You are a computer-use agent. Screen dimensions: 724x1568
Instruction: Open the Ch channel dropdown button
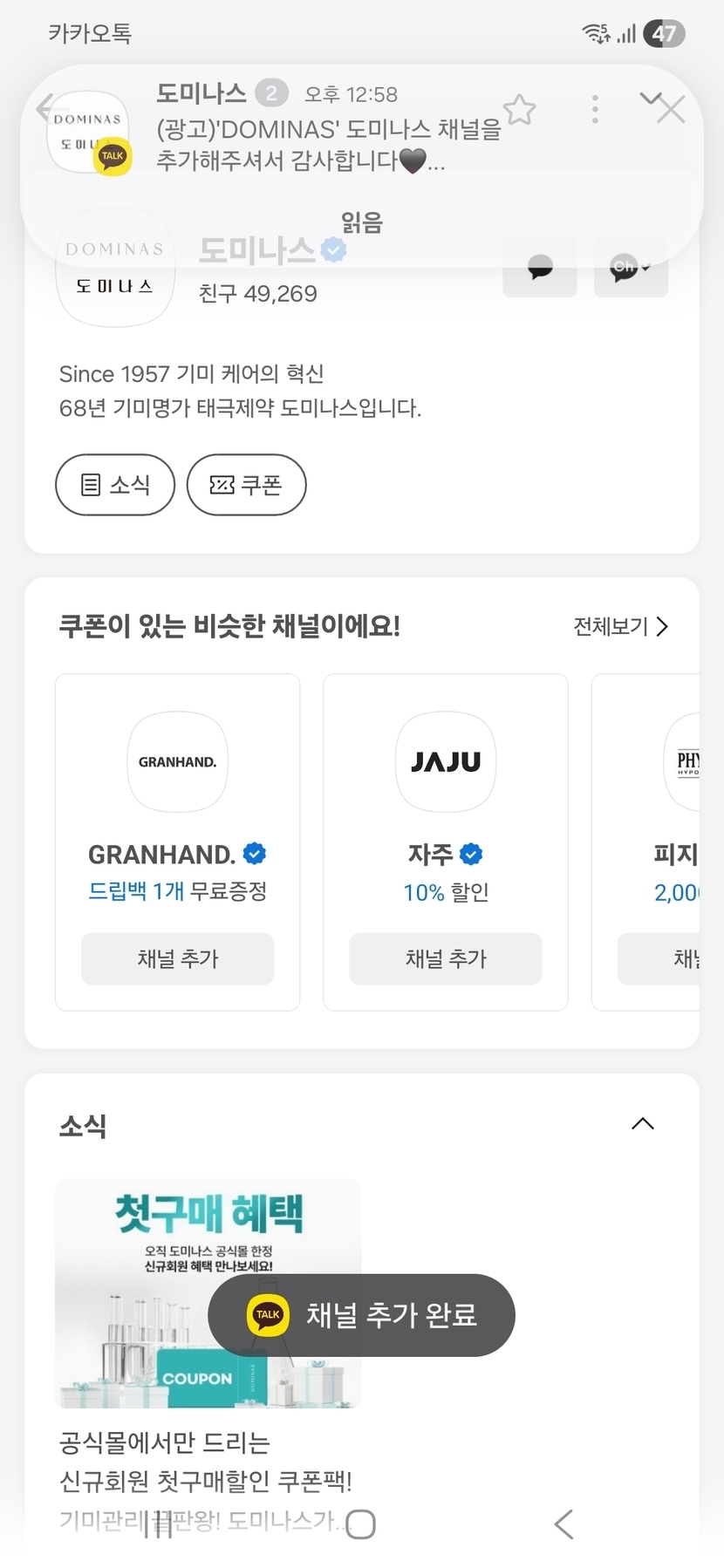point(631,268)
